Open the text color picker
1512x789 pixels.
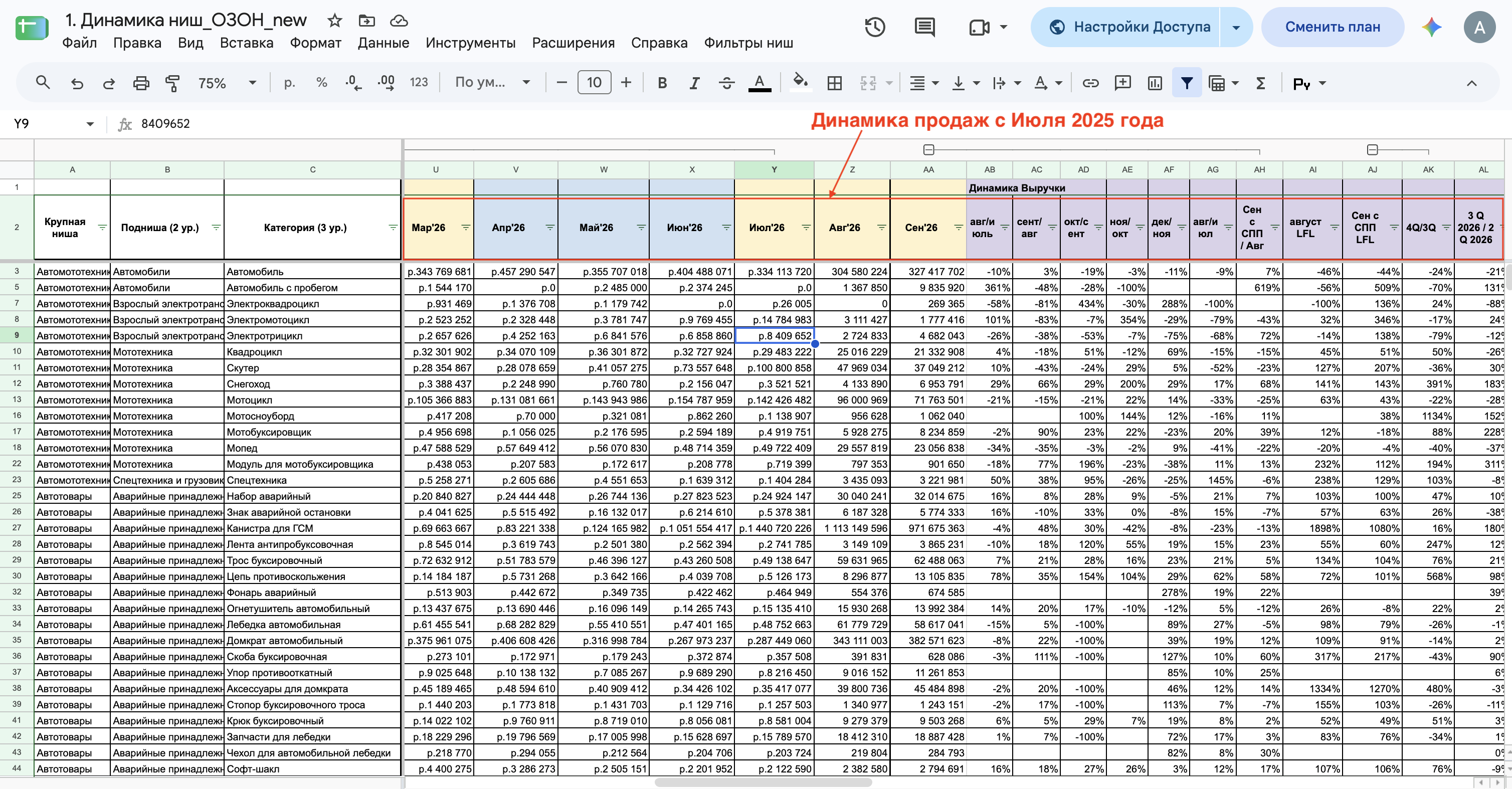pyautogui.click(x=760, y=83)
